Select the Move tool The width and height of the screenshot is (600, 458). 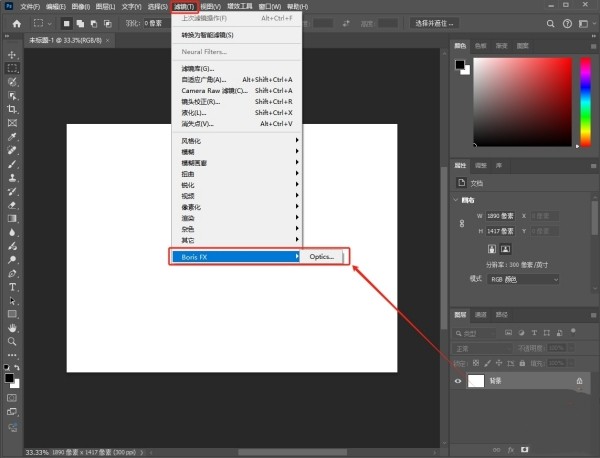click(x=12, y=55)
